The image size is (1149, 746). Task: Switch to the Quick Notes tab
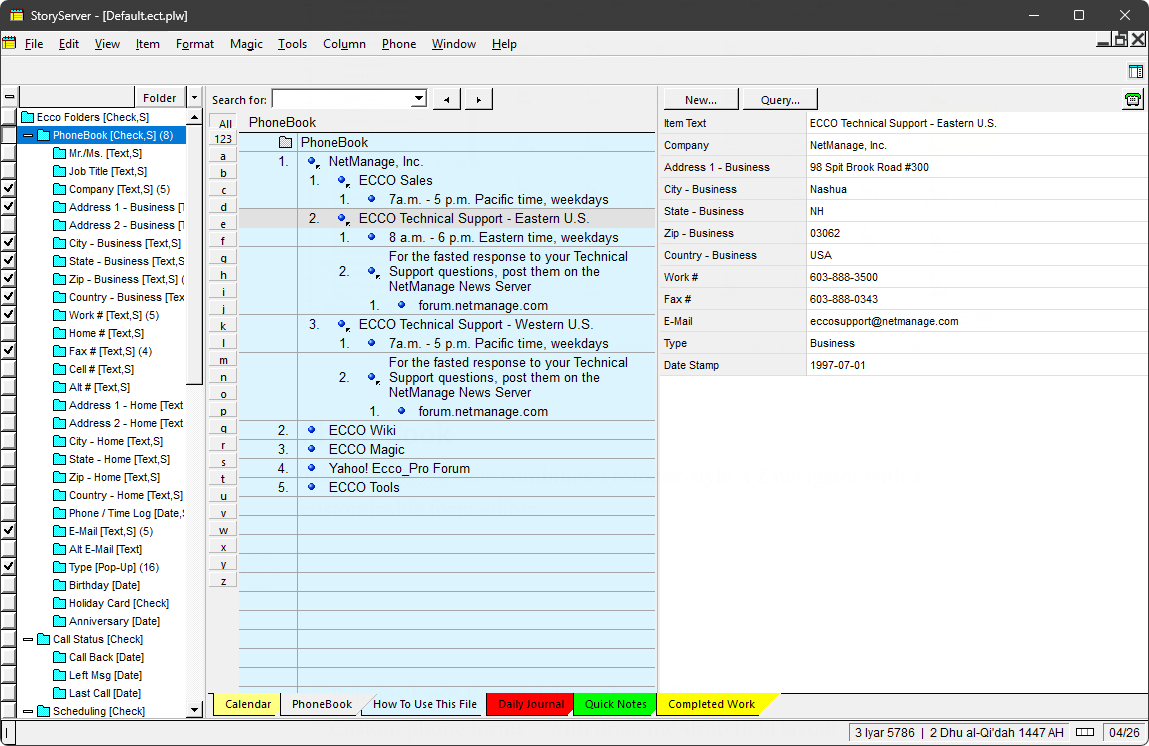tap(616, 704)
